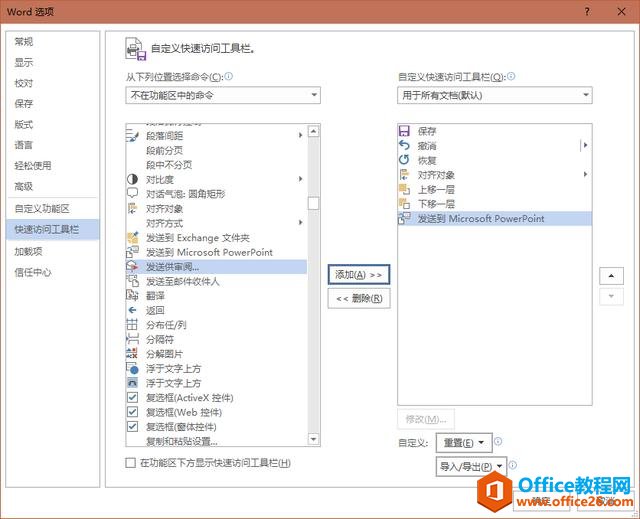Click the 上移一层 bring forward icon

[x=404, y=189]
